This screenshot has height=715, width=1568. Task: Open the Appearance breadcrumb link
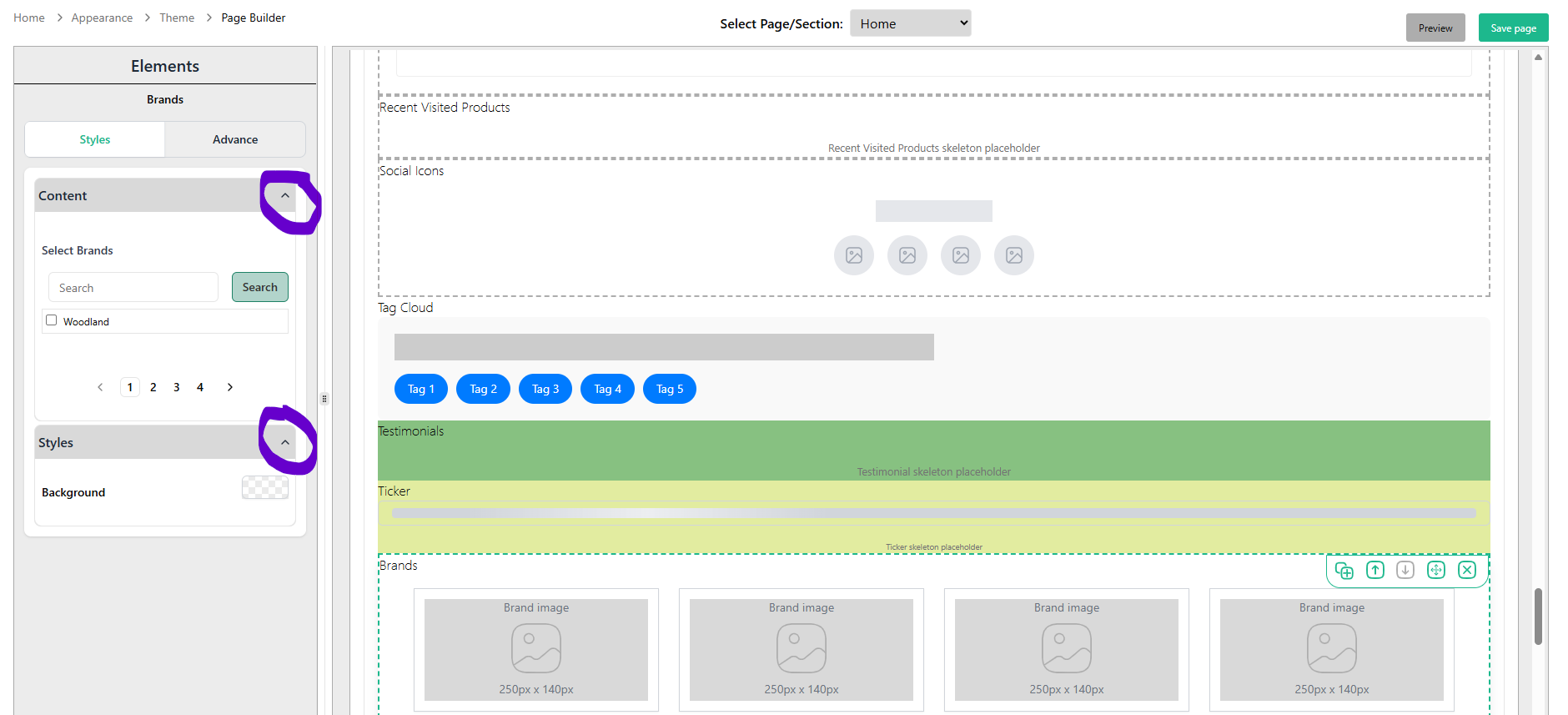(102, 18)
